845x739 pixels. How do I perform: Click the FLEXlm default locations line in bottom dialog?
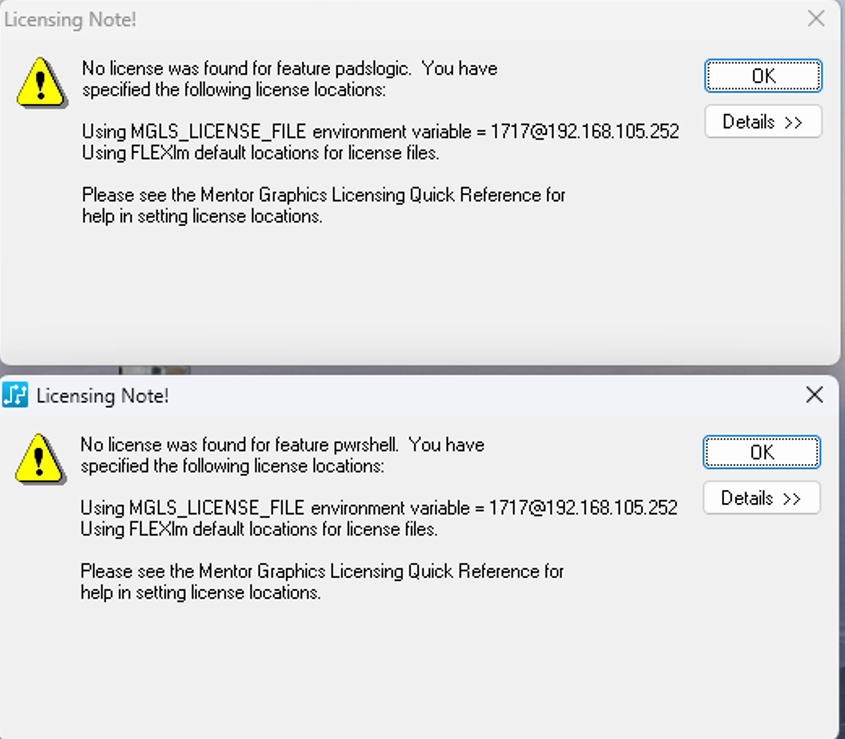259,529
